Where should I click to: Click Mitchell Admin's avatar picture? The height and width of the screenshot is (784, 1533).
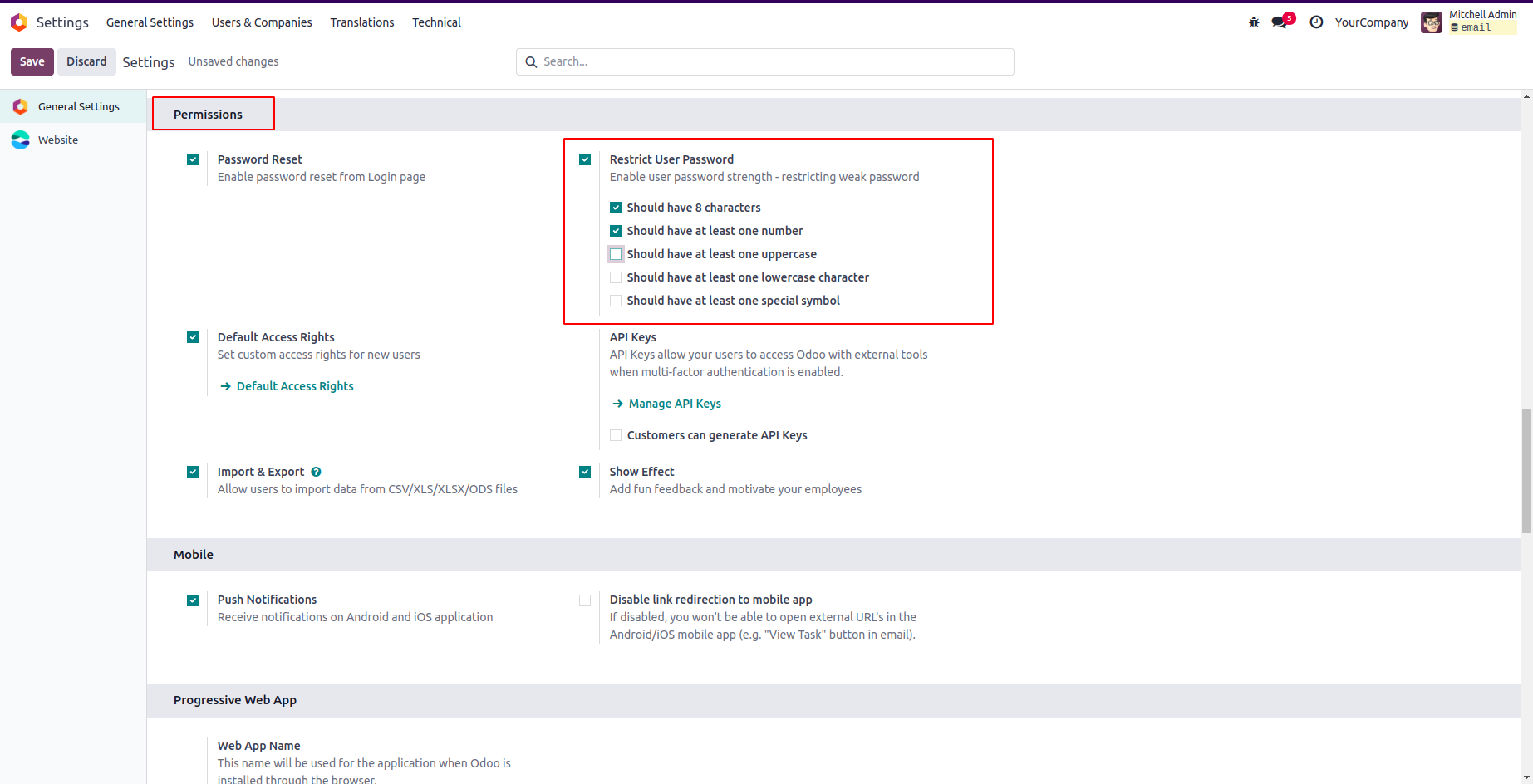(x=1431, y=22)
